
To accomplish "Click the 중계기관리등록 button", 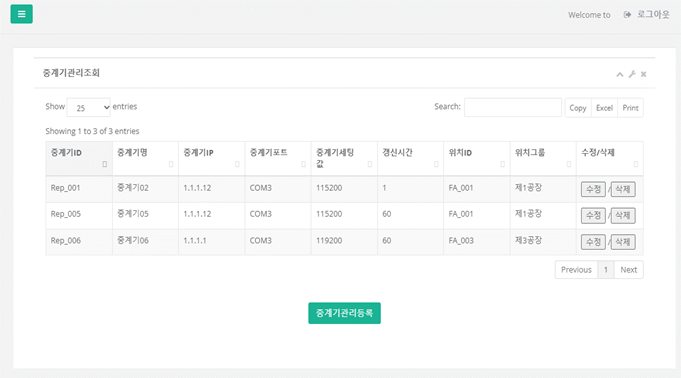I will click(x=344, y=313).
